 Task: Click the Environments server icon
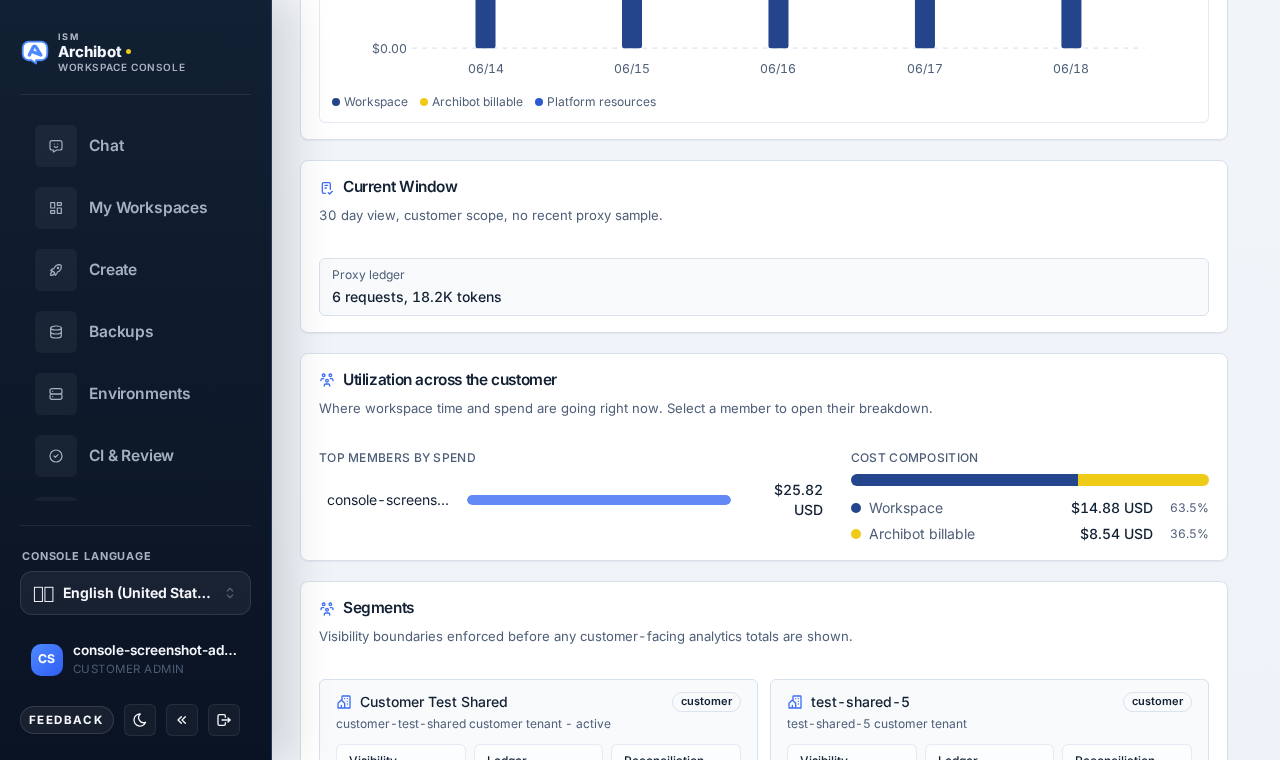point(56,394)
